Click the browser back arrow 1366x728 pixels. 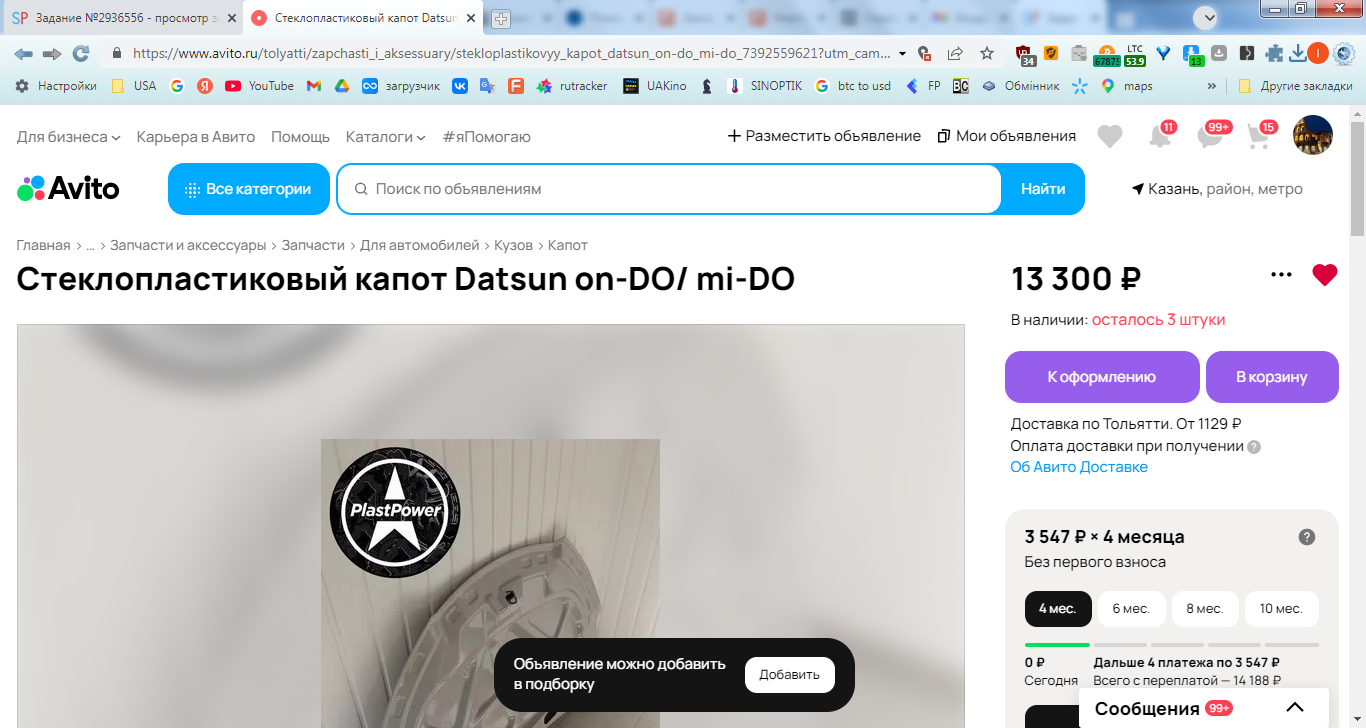(23, 53)
